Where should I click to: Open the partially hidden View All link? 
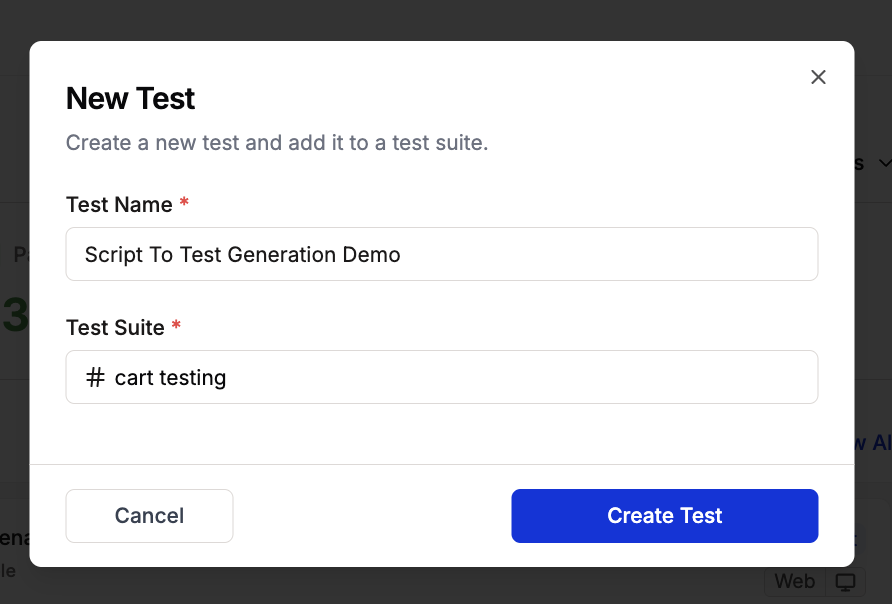pyautogui.click(x=872, y=443)
